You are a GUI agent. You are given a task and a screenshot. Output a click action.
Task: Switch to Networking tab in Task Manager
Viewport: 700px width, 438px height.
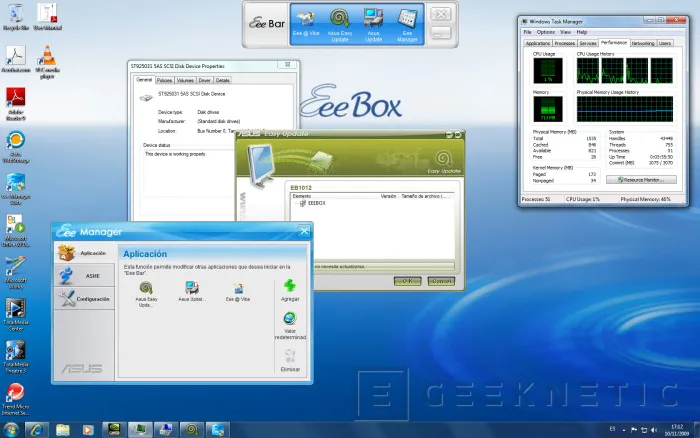point(642,43)
